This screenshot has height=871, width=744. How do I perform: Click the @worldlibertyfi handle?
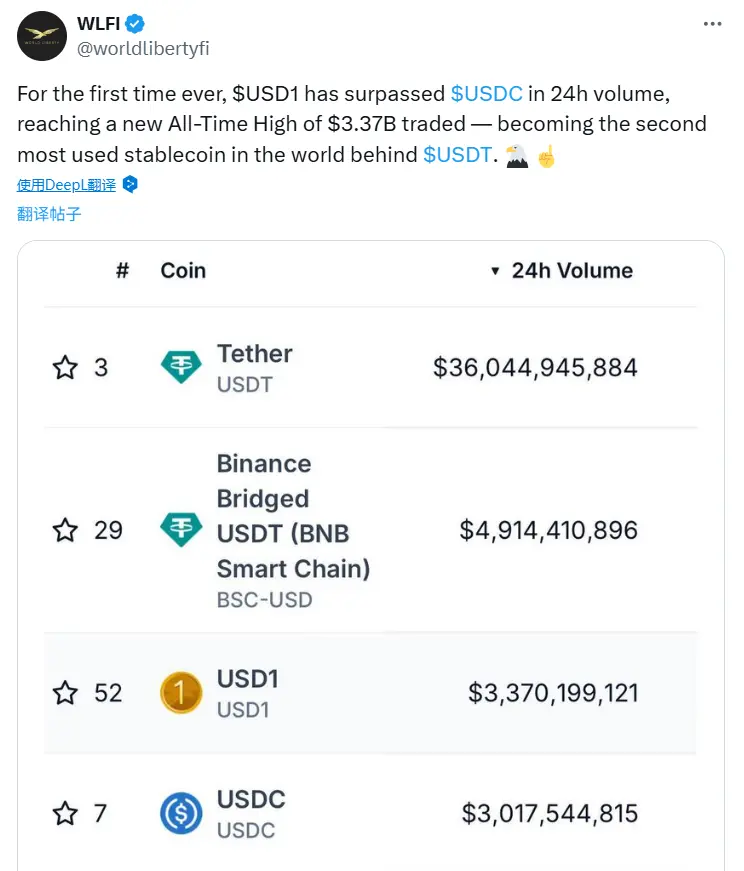[143, 48]
